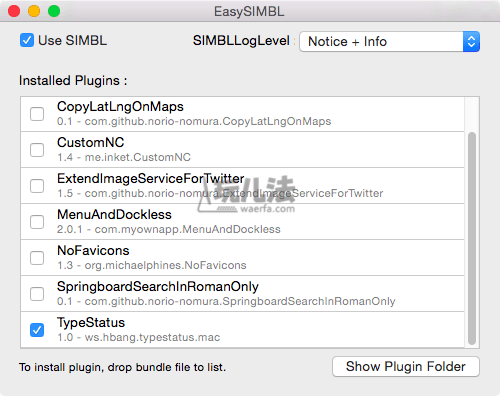Tick the ExtendImageServiceForTwitter checkbox

pyautogui.click(x=37, y=186)
